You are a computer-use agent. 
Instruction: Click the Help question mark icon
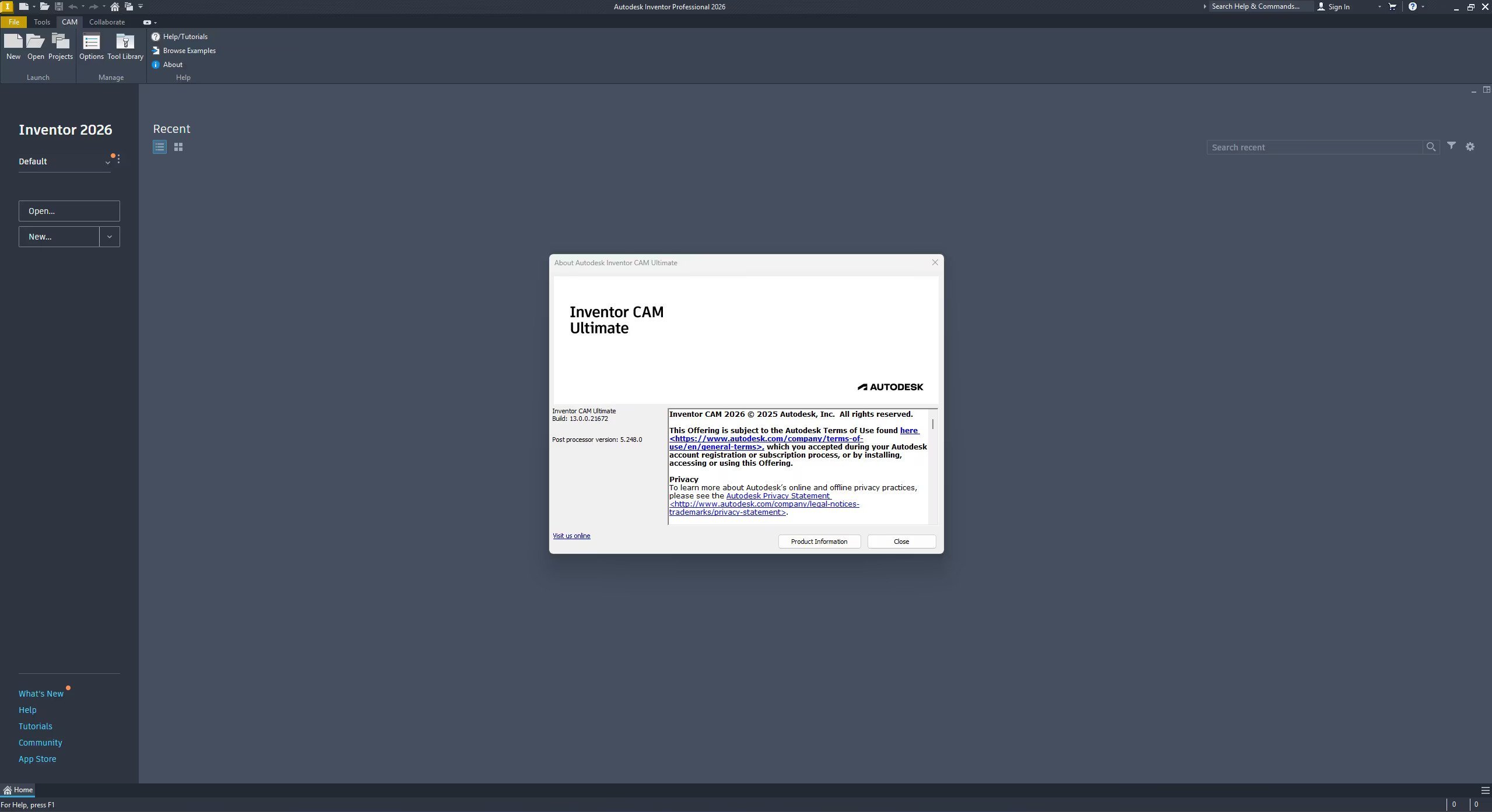click(1412, 6)
